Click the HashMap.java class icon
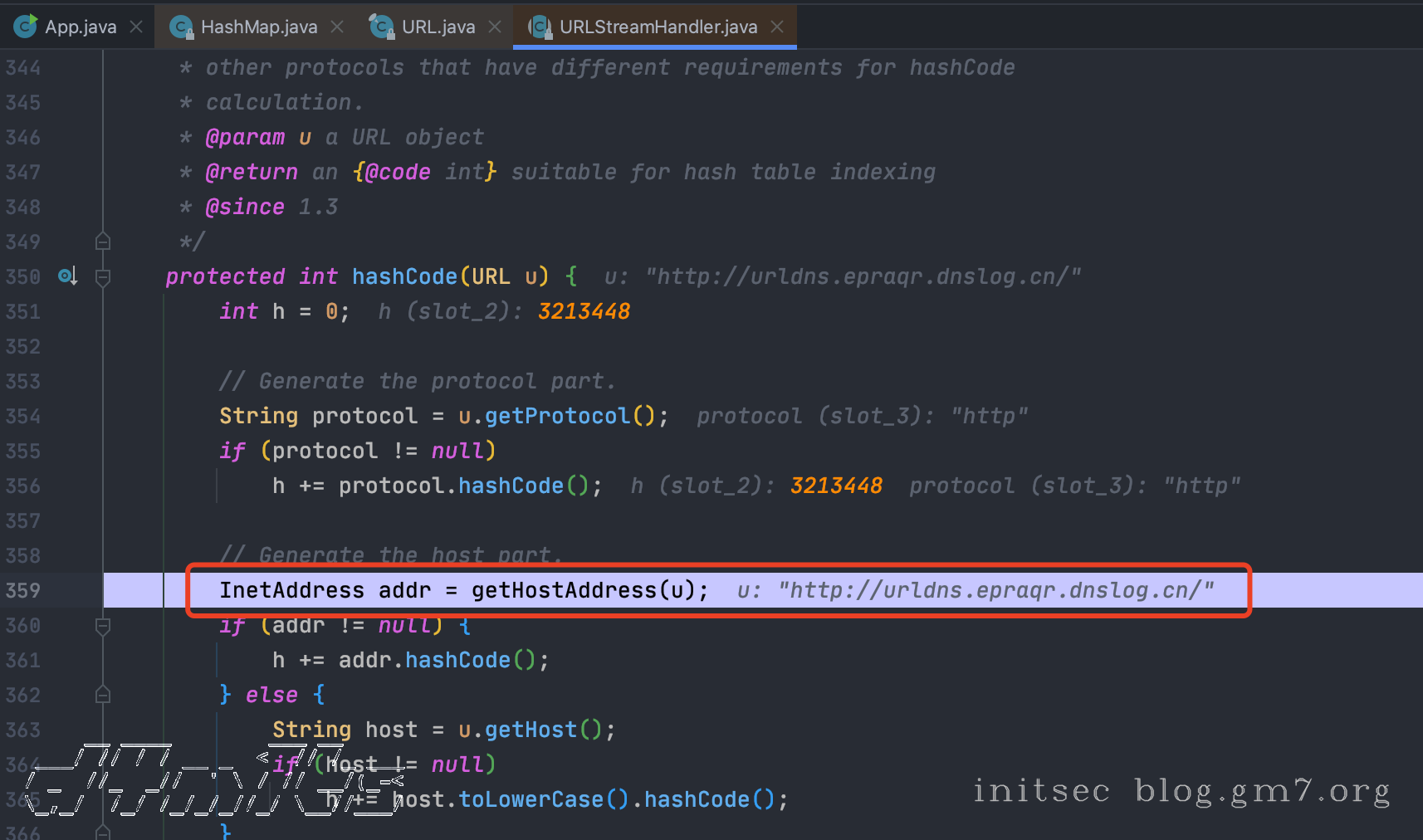The height and width of the screenshot is (840, 1423). (x=181, y=27)
